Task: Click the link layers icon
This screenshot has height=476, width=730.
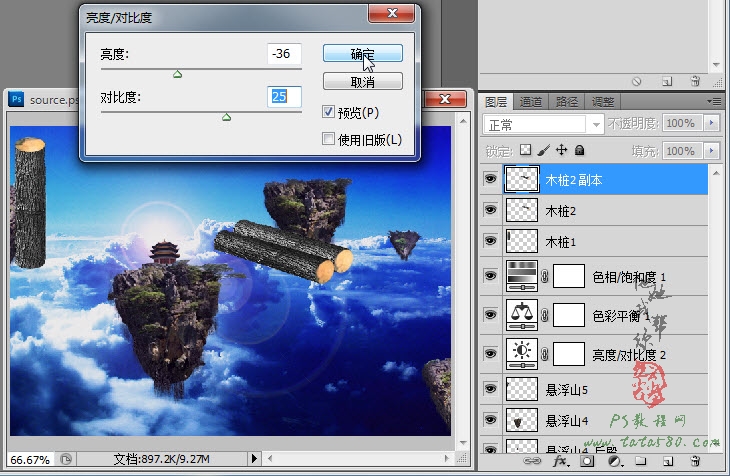Action: (x=532, y=461)
